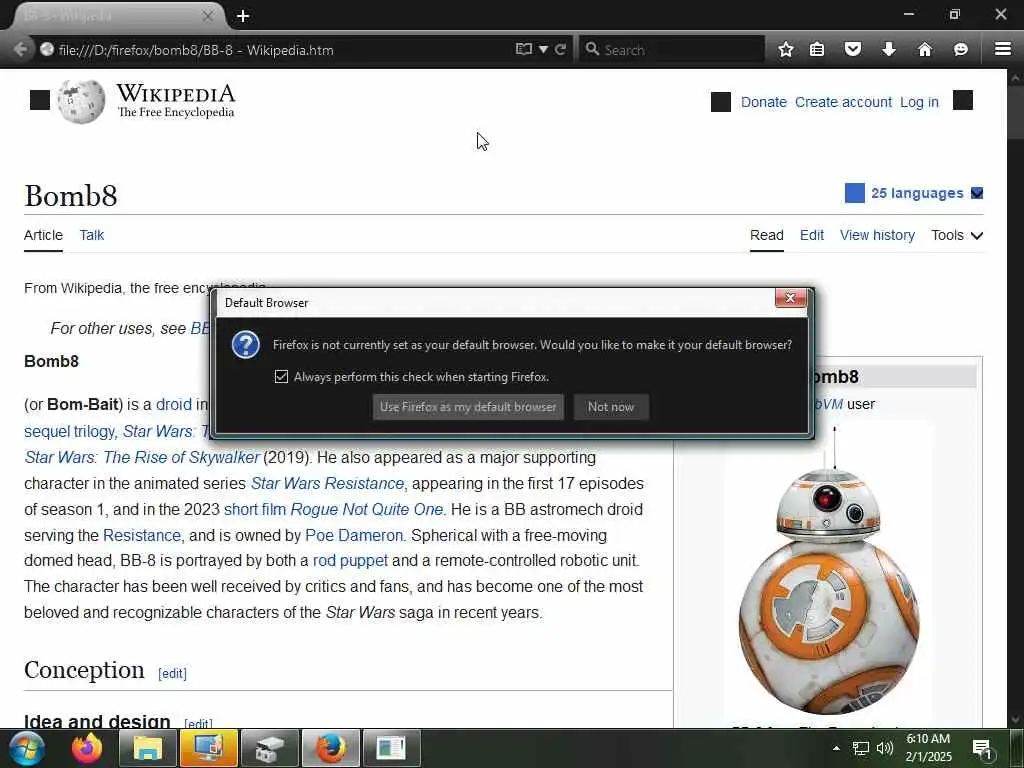
Task: Open the droid link
Action: pos(174,404)
